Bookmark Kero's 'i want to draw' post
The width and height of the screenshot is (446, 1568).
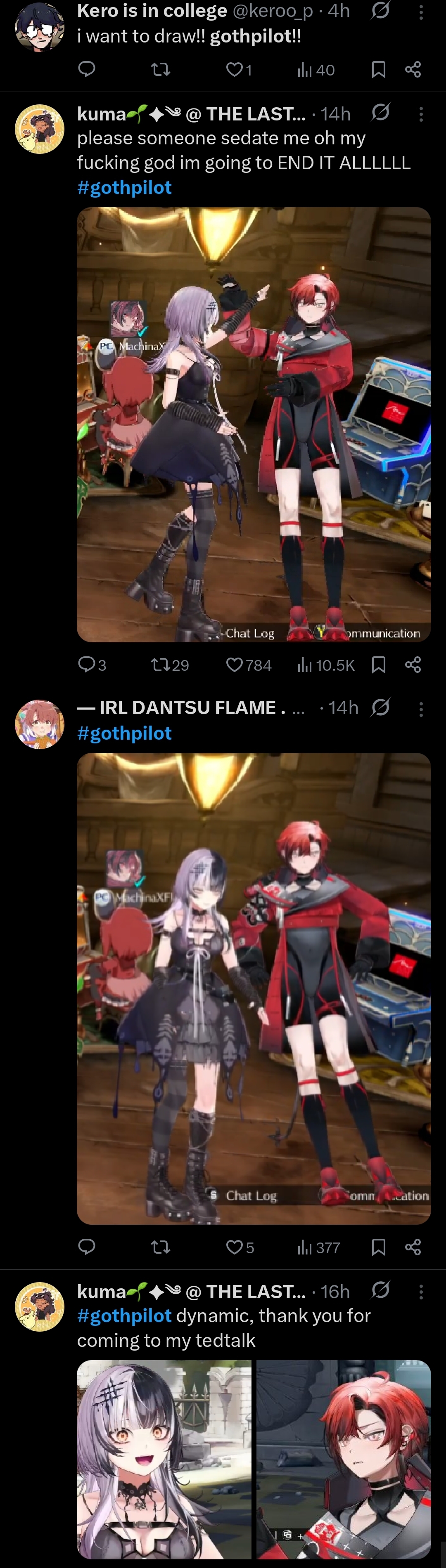(378, 70)
